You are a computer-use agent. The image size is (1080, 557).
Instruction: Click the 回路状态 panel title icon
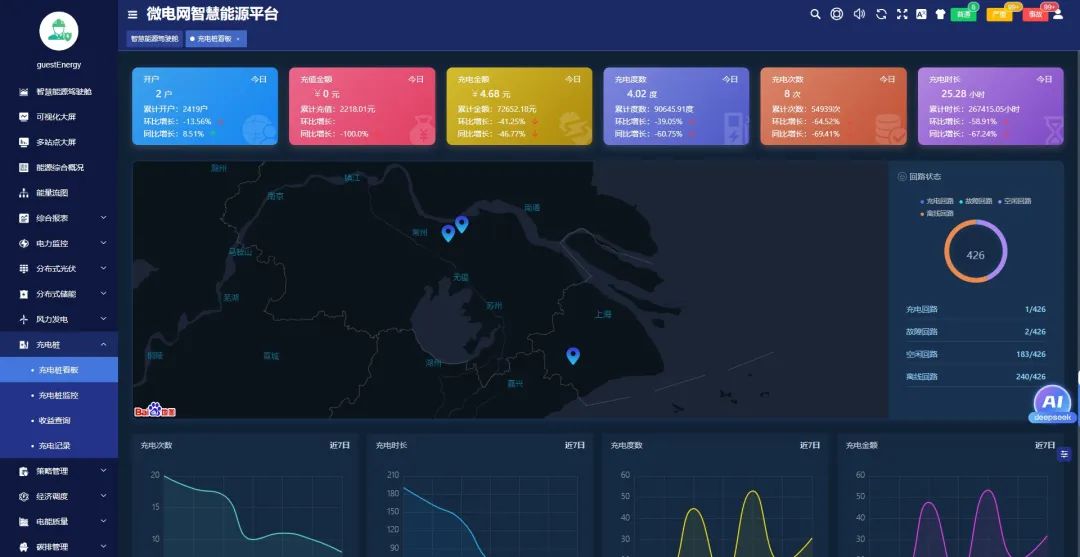pyautogui.click(x=902, y=177)
